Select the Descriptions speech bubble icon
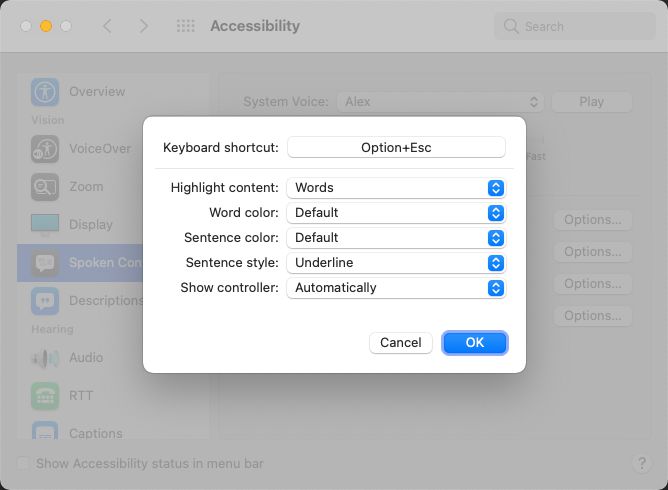This screenshot has height=490, width=668. pyautogui.click(x=45, y=300)
